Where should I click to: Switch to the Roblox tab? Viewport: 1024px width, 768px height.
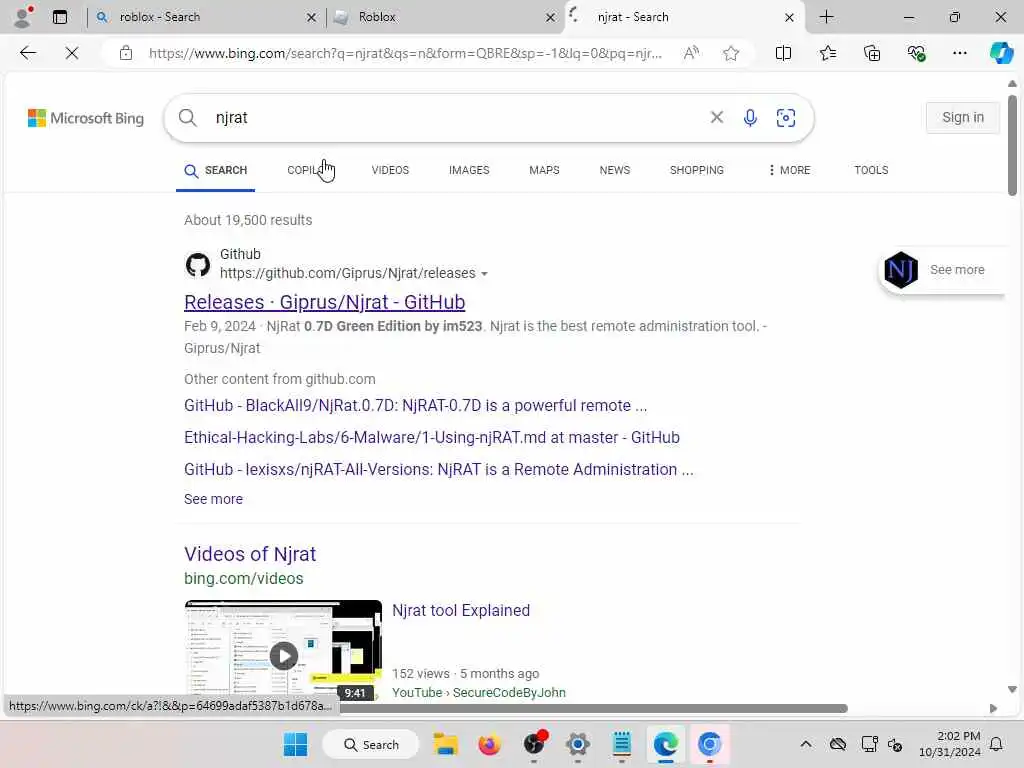click(443, 17)
